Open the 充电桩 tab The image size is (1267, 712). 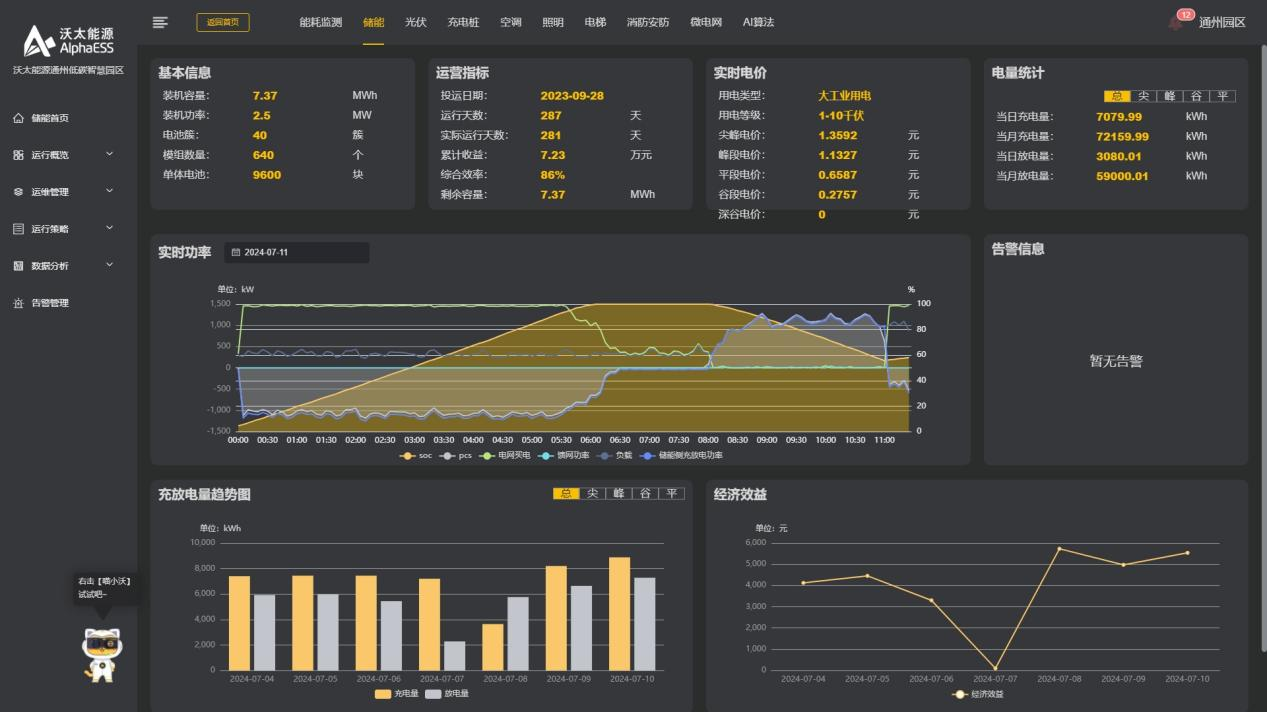pyautogui.click(x=463, y=22)
